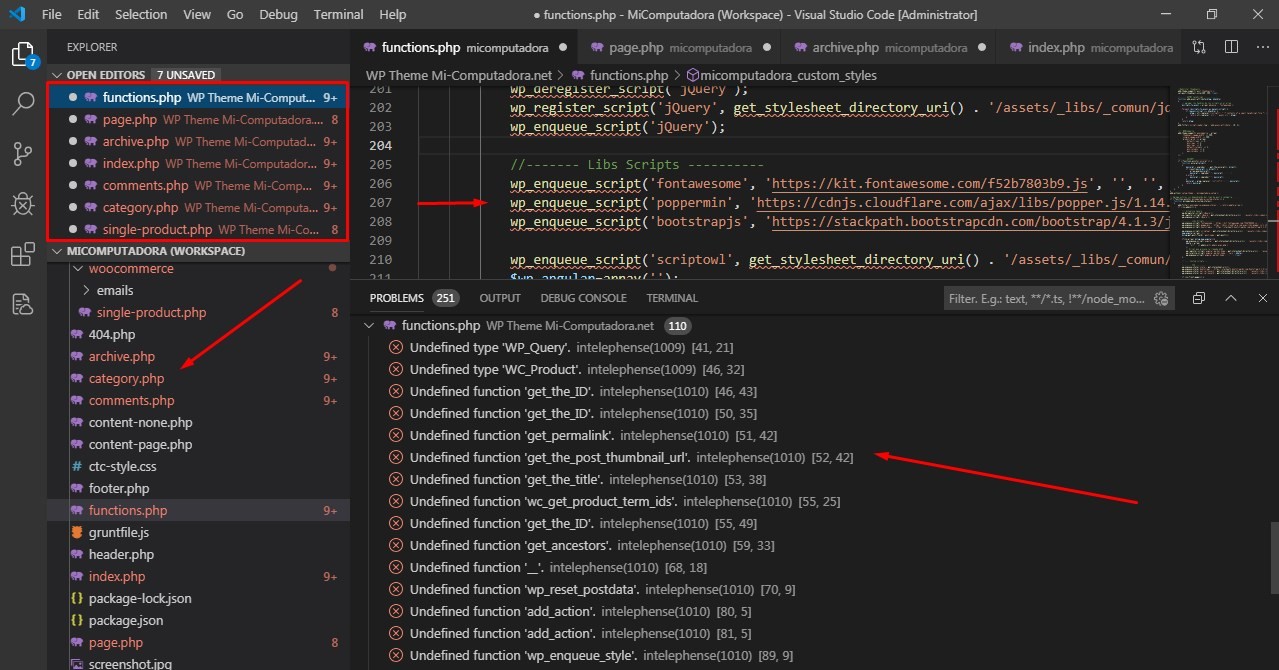1279x670 pixels.
Task: Split the editor to the right
Action: coord(1231,47)
